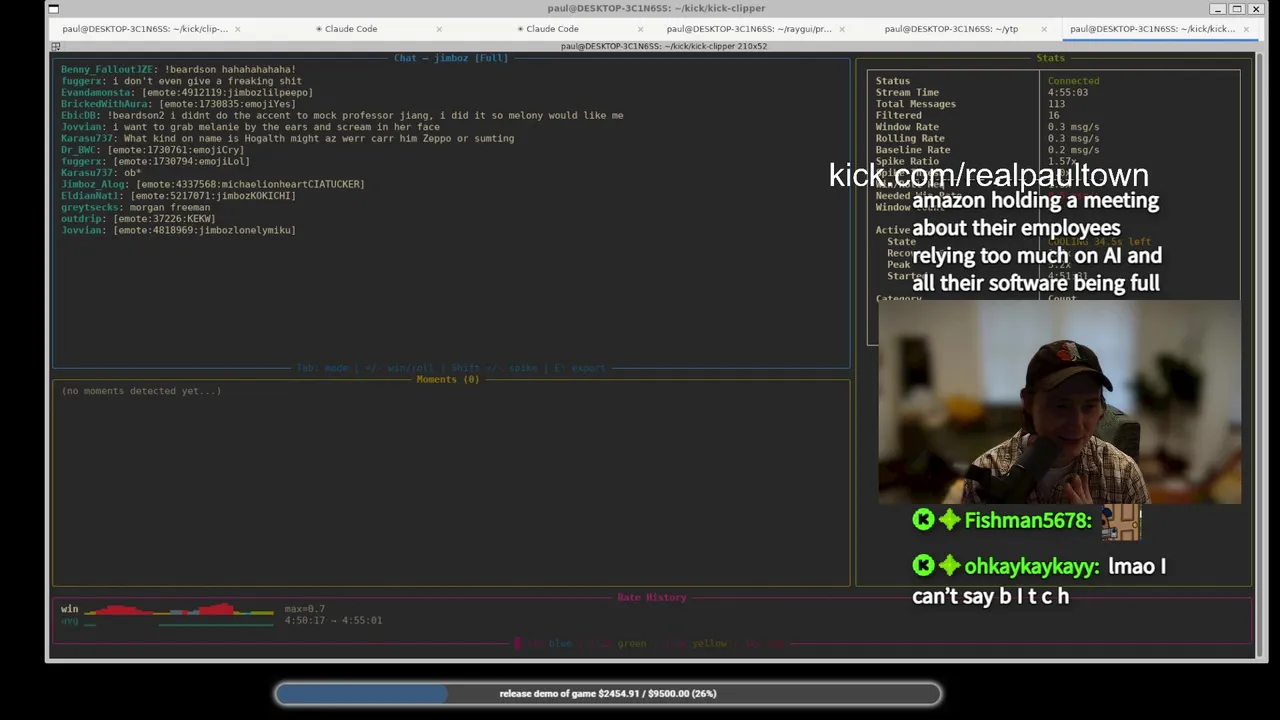
Task: Close the ~/kick/clip terminal tab
Action: point(237,29)
